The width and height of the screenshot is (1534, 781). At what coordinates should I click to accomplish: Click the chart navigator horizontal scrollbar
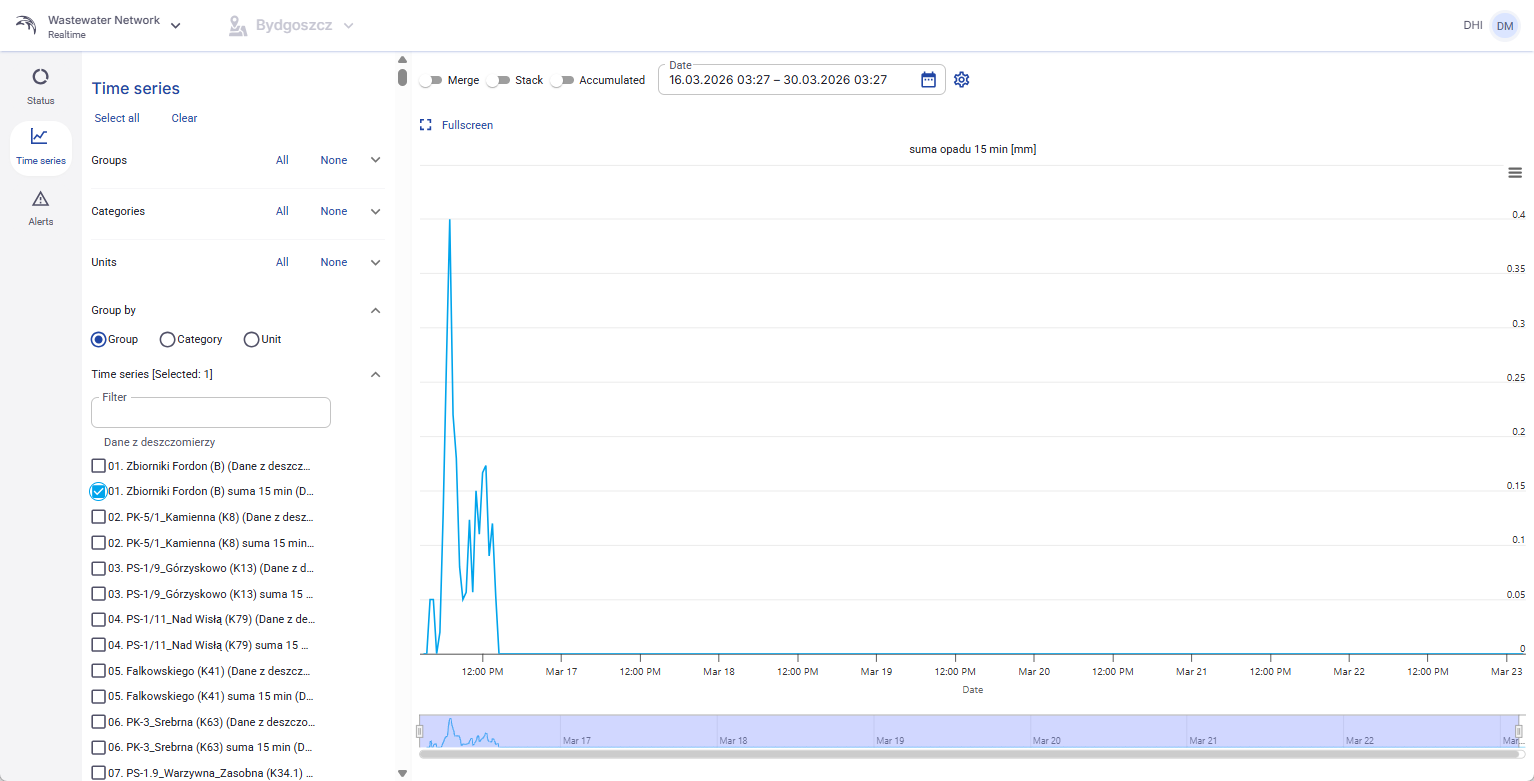[x=970, y=754]
